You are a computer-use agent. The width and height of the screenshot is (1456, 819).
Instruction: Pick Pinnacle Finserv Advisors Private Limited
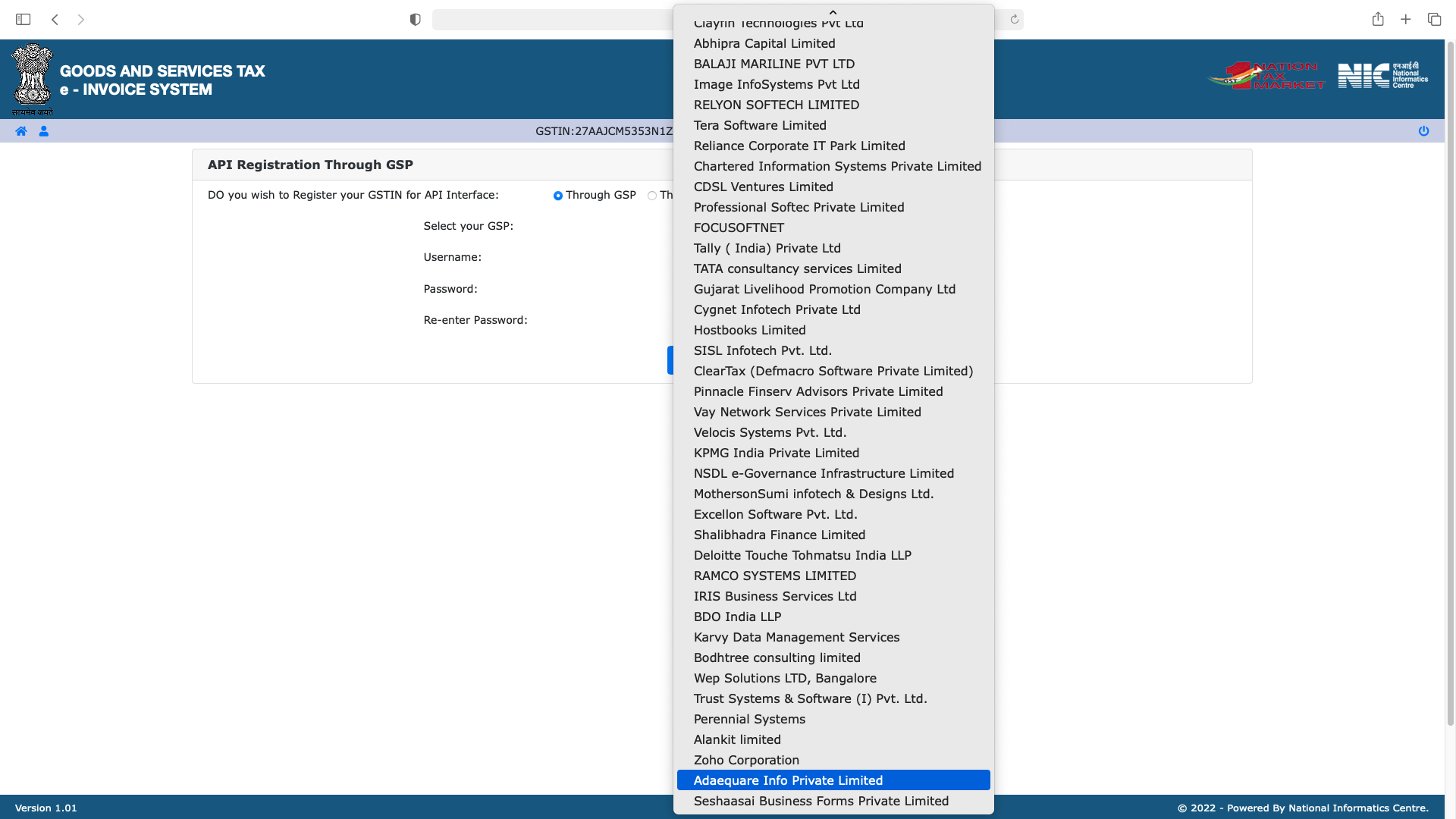coord(833,392)
